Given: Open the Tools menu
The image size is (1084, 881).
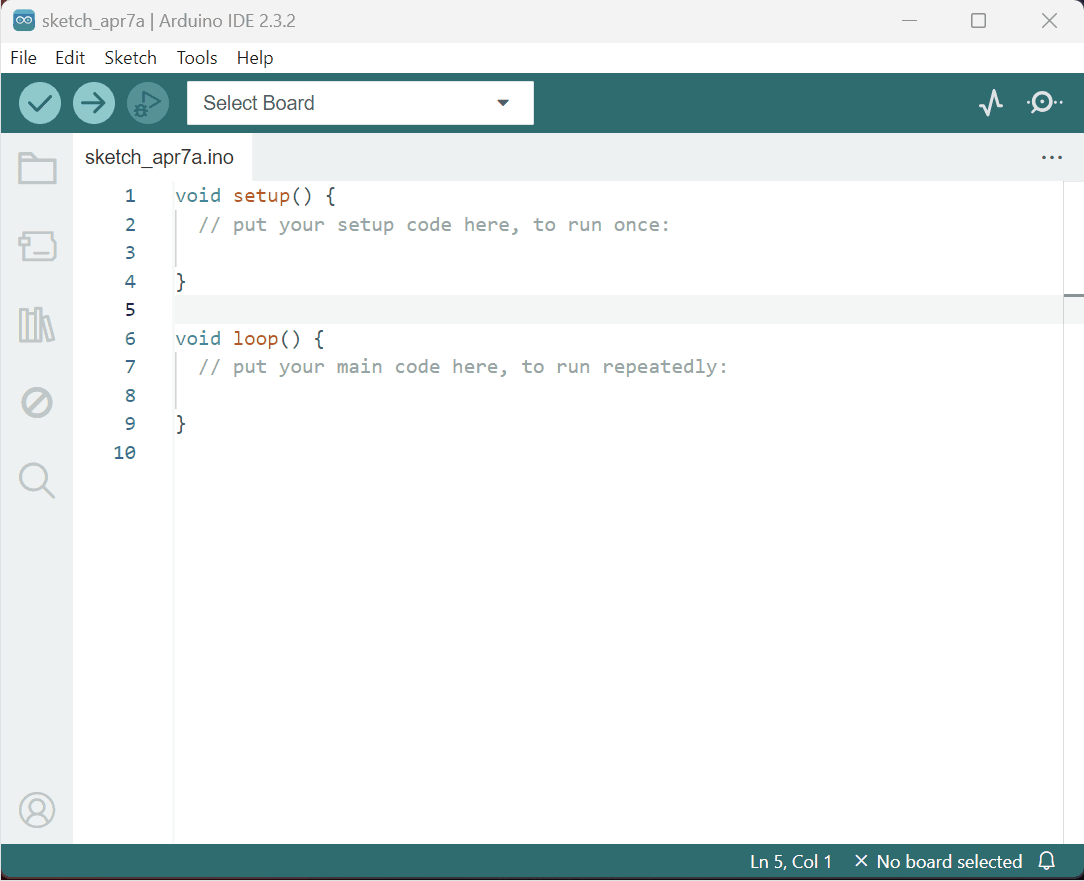Looking at the screenshot, I should pyautogui.click(x=196, y=57).
